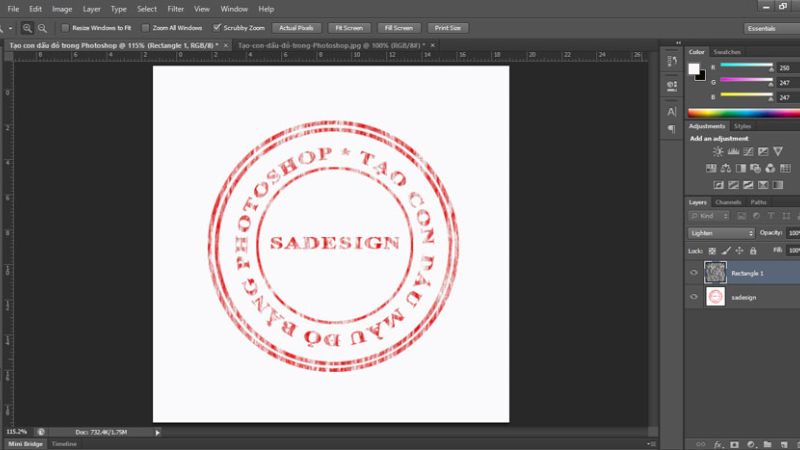Open the Mini Bridge tab
Viewport: 800px width, 450px height.
26,444
